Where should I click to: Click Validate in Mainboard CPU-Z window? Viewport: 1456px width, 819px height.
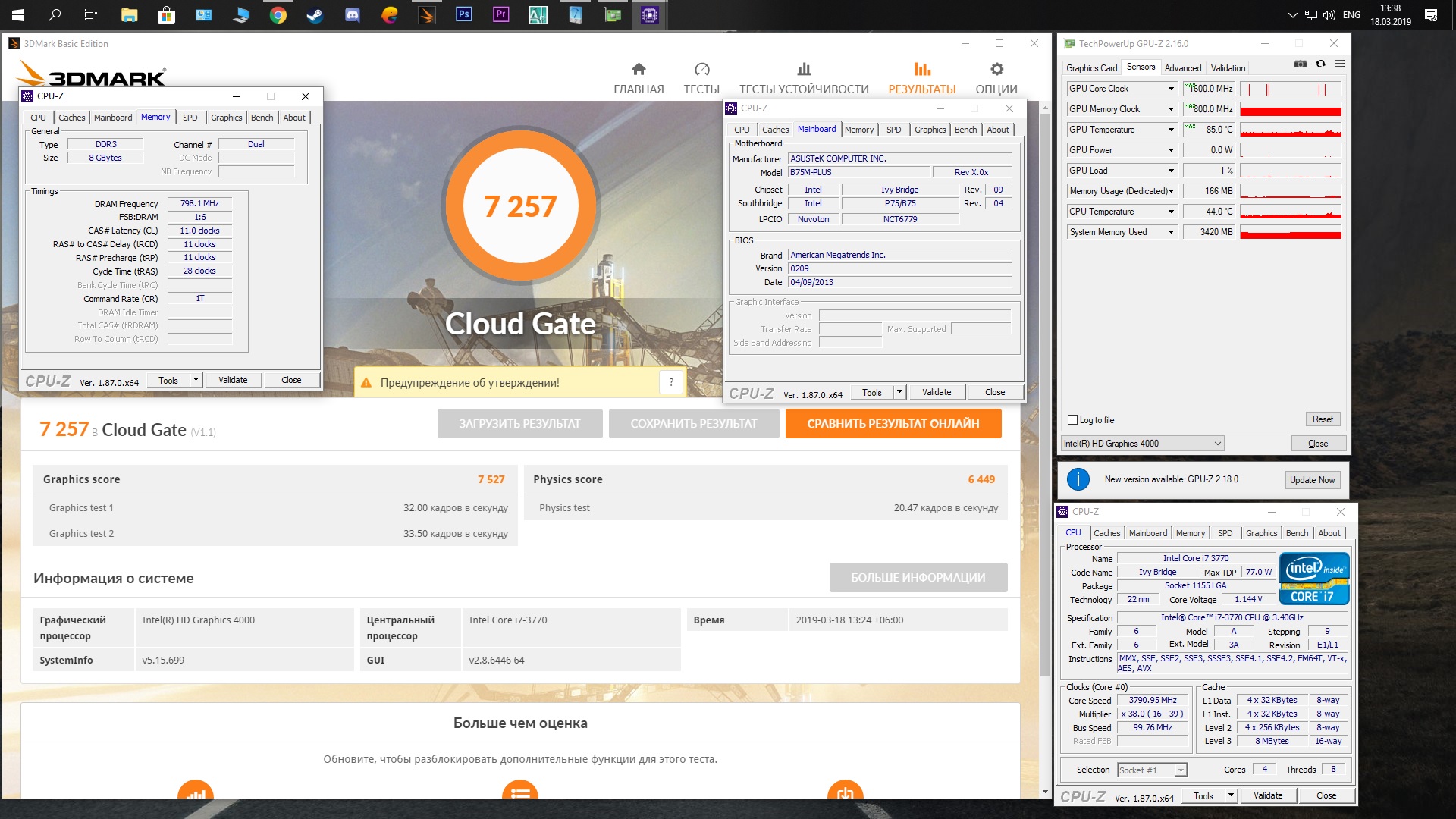(937, 392)
